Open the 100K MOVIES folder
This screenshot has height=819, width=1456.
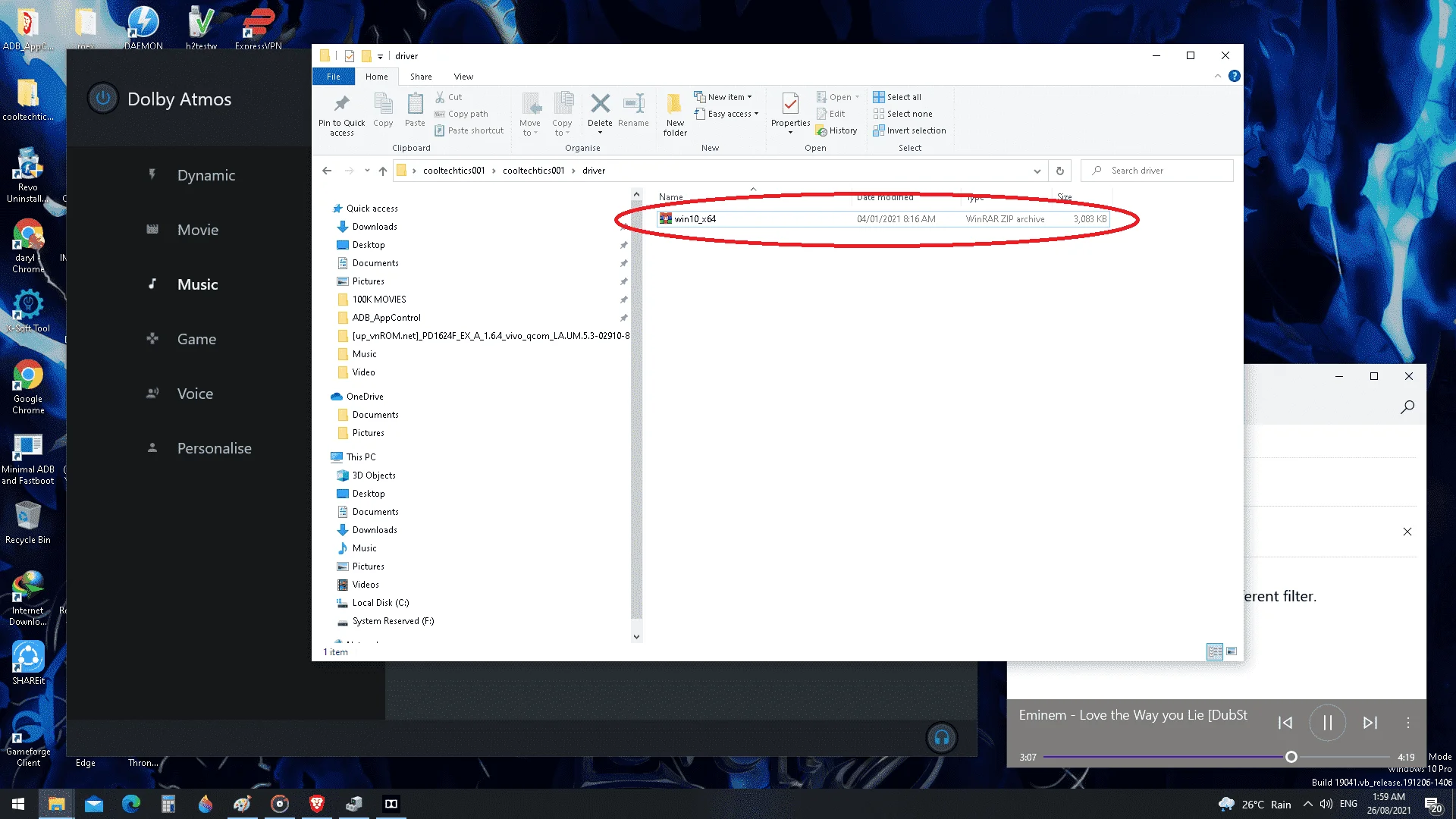pos(379,300)
